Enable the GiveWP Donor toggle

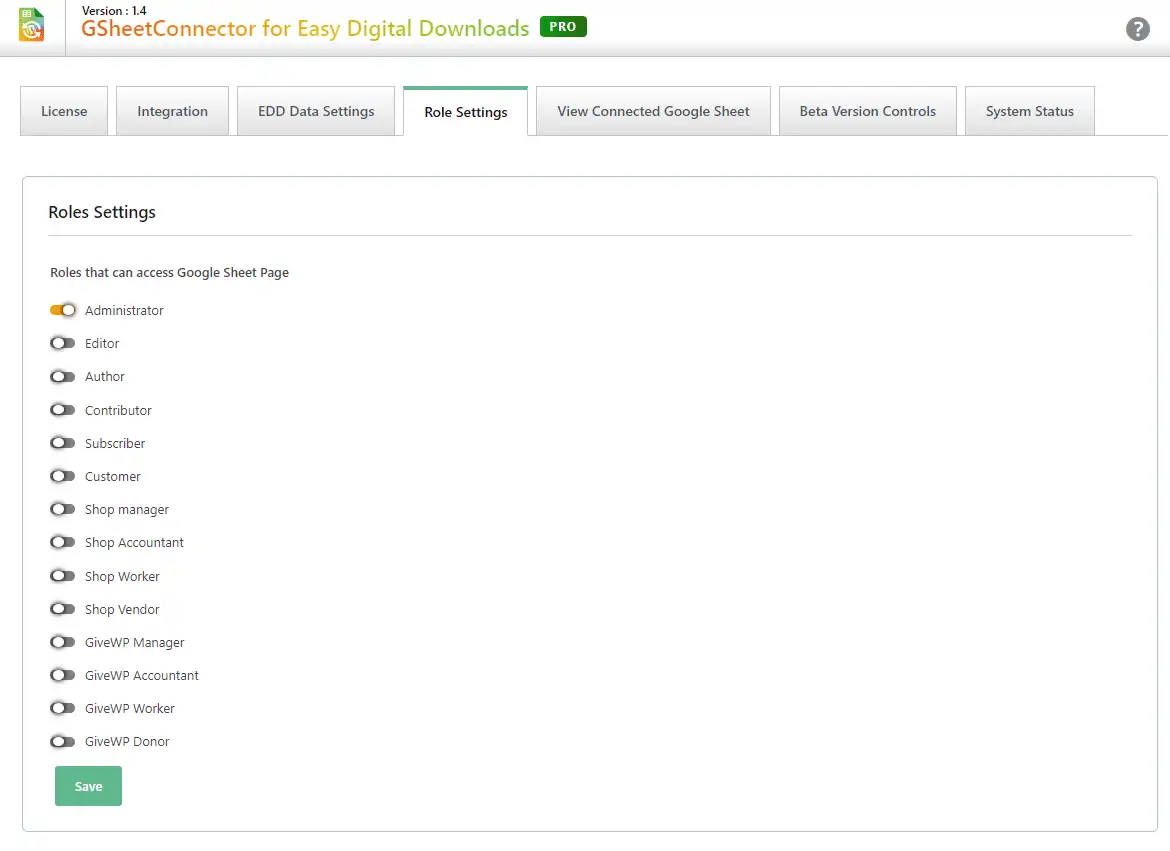click(63, 741)
